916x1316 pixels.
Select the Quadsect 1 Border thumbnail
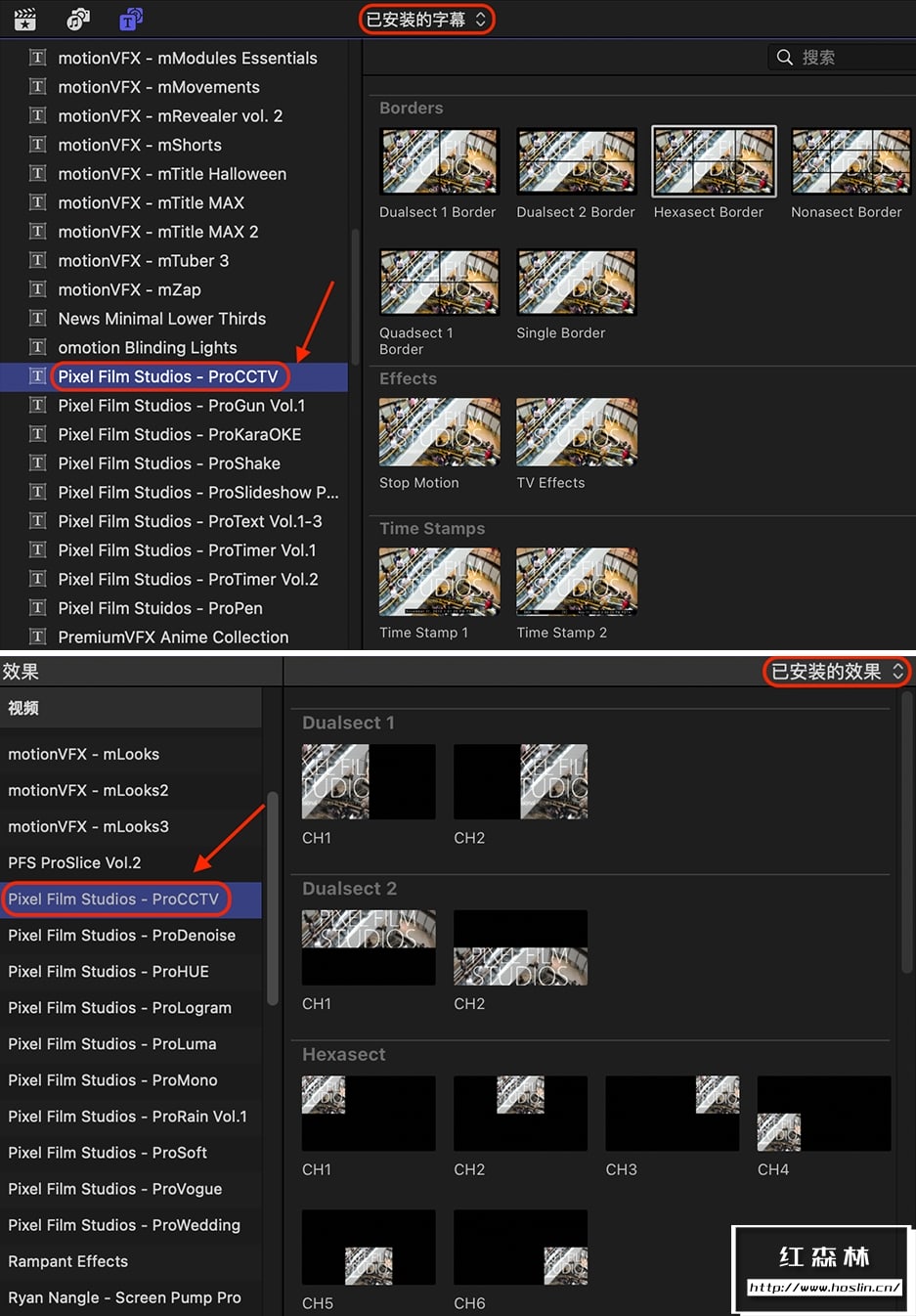[x=439, y=283]
